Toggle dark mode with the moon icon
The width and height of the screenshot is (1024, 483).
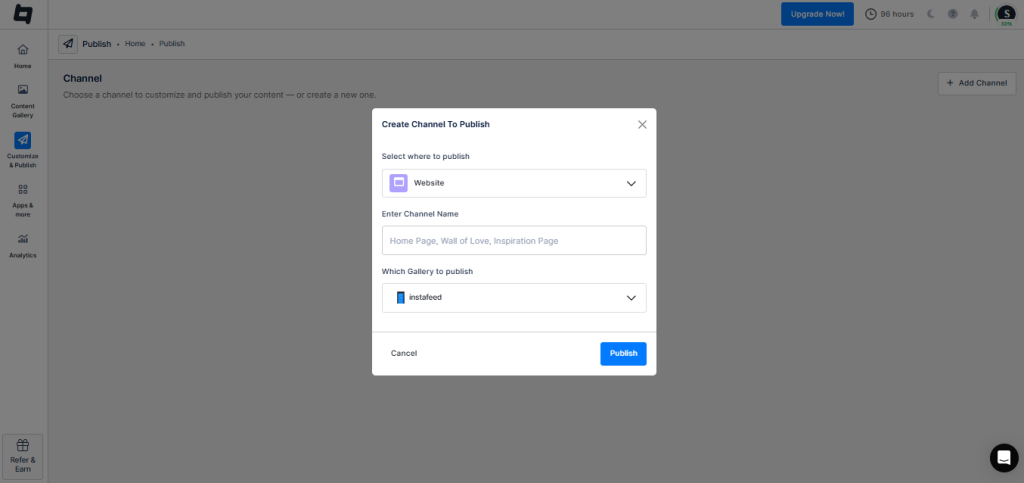point(930,14)
